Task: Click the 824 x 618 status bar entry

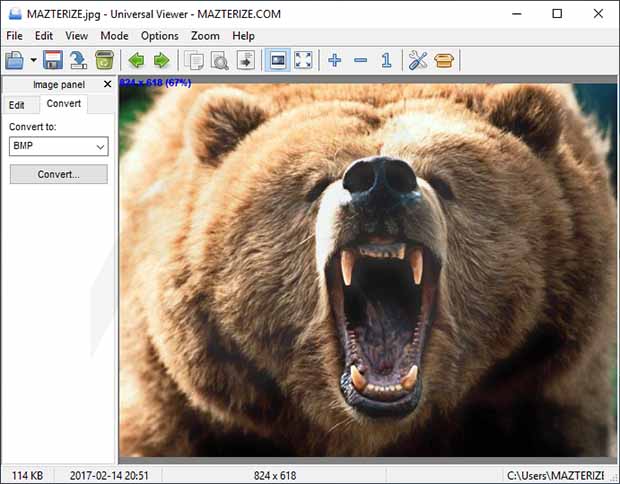Action: [275, 475]
